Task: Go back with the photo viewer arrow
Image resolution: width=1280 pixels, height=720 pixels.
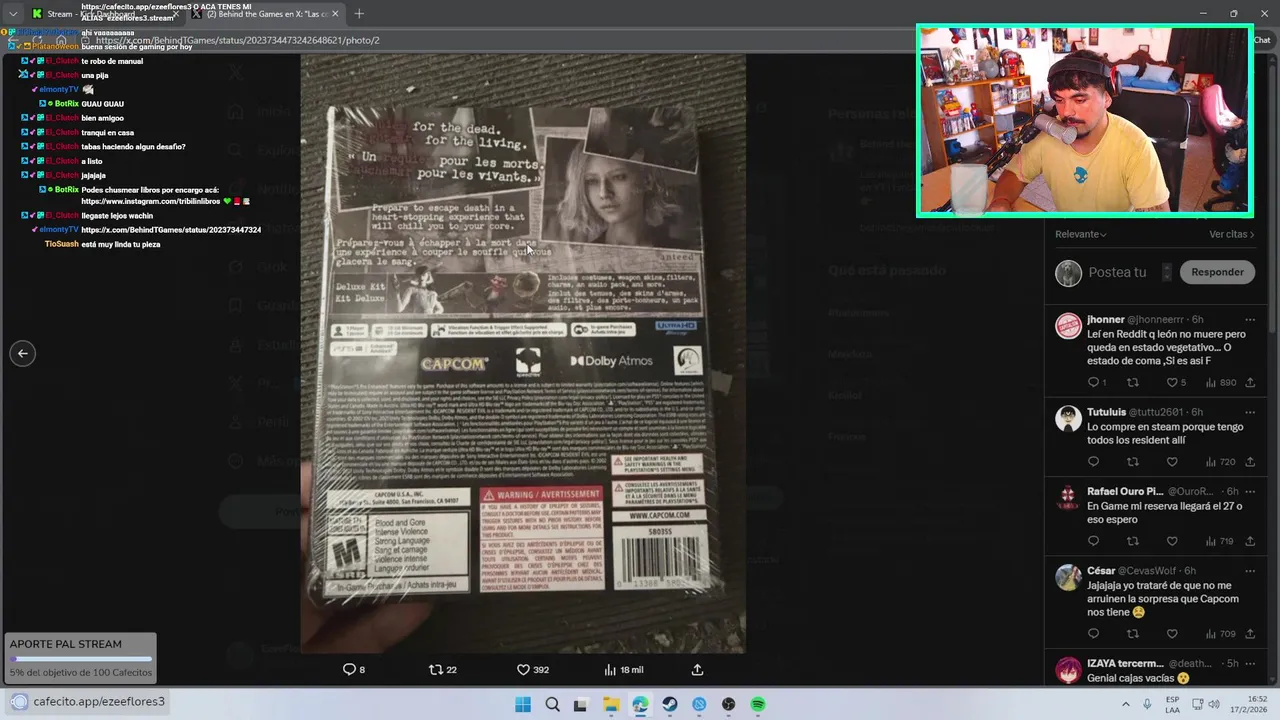Action: pyautogui.click(x=22, y=353)
